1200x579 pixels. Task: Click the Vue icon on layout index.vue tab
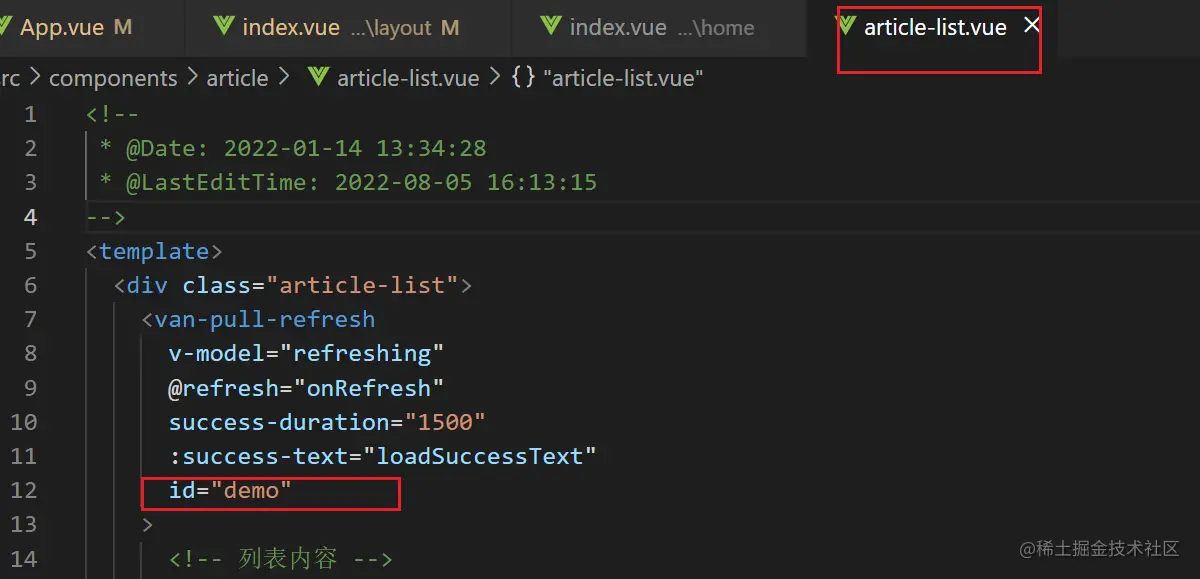pyautogui.click(x=224, y=27)
